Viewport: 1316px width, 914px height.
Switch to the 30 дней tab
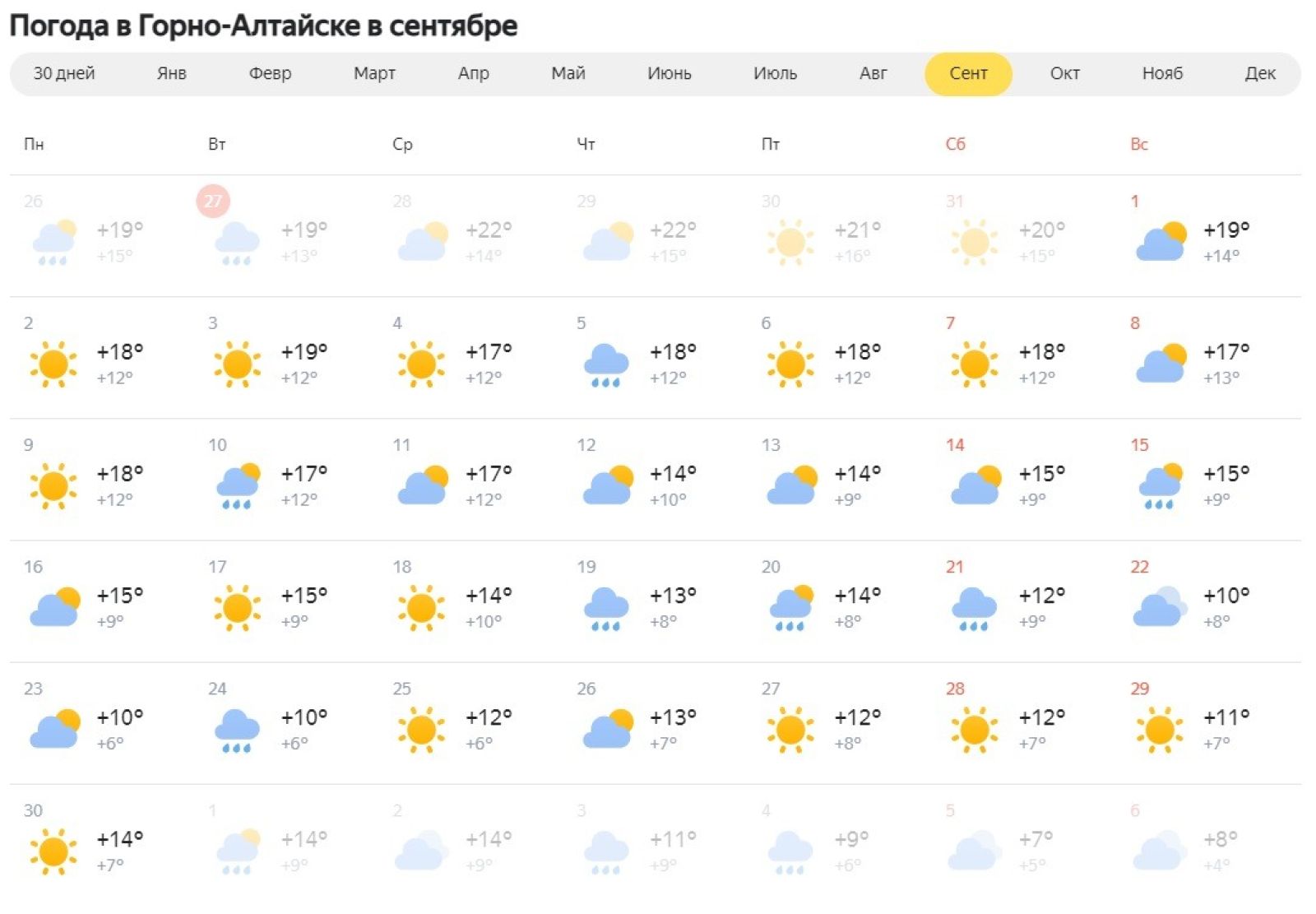pos(64,74)
